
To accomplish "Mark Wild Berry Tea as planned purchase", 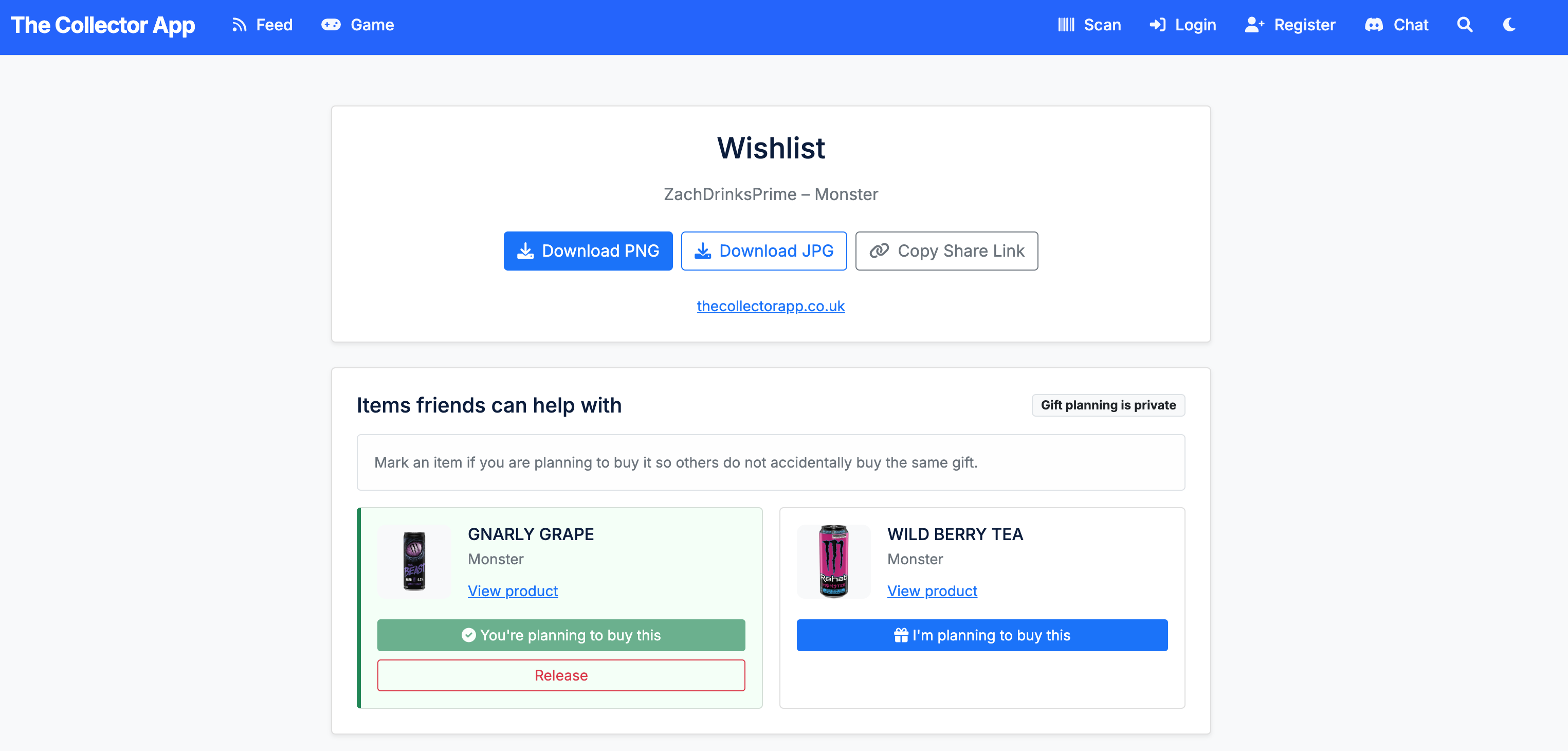I will 982,635.
